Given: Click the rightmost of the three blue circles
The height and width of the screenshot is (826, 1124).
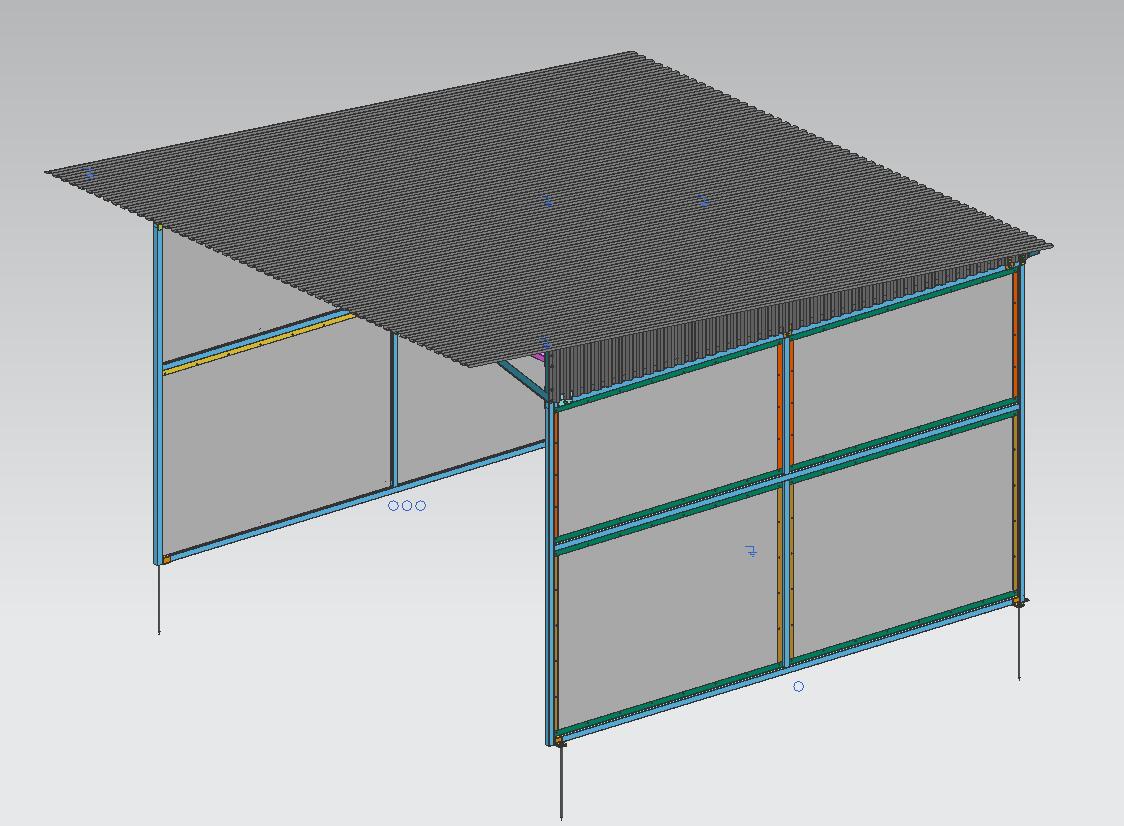Looking at the screenshot, I should [421, 505].
